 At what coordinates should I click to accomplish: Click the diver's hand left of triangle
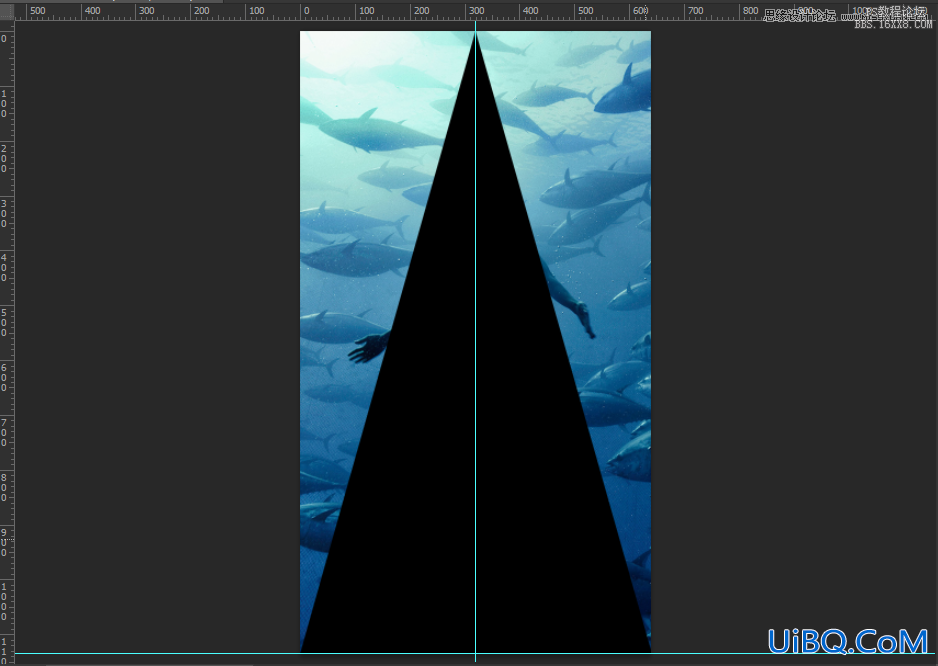pyautogui.click(x=368, y=347)
